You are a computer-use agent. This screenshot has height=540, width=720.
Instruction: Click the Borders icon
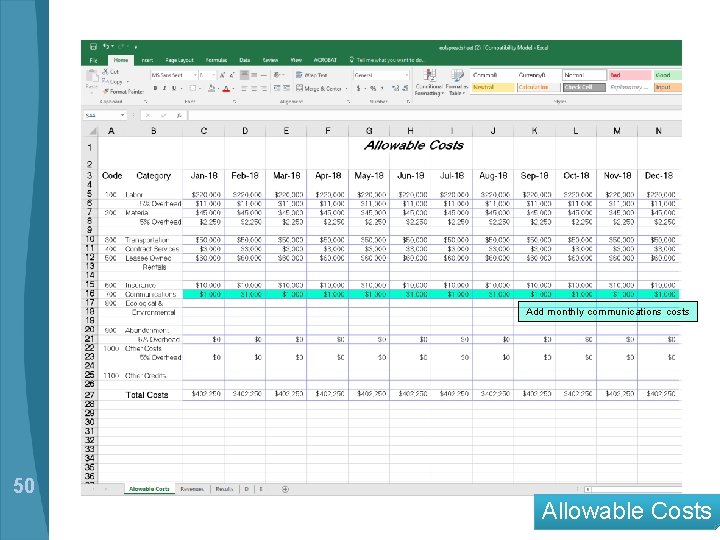point(193,88)
